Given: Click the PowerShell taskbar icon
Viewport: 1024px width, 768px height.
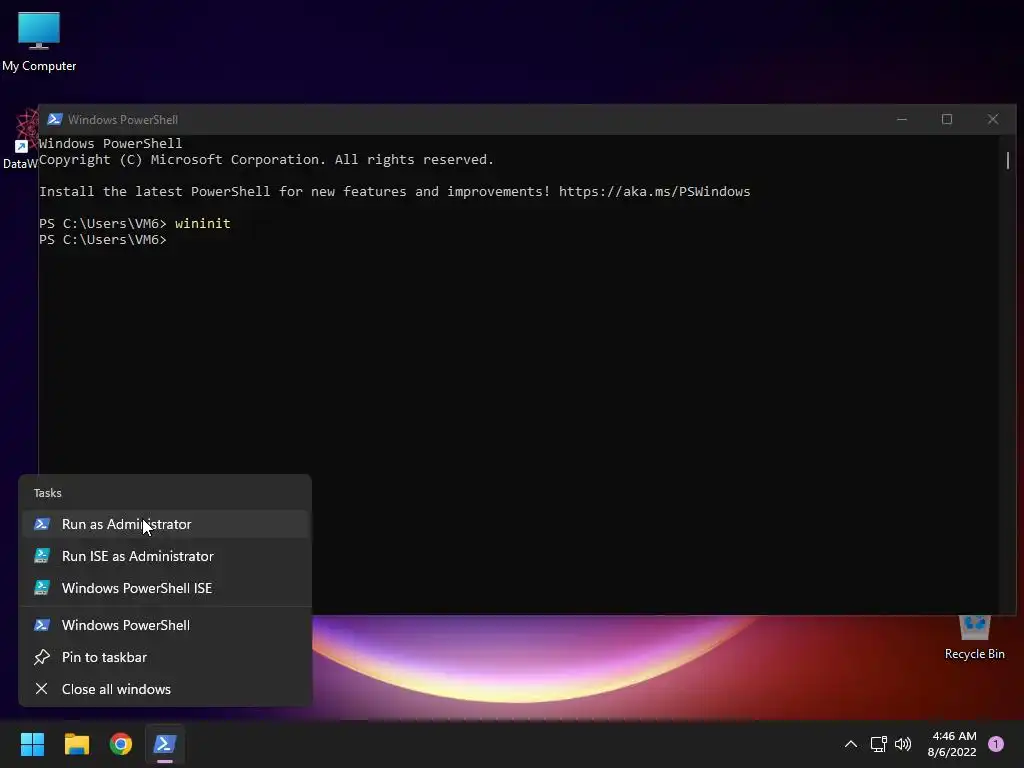Looking at the screenshot, I should 165,744.
